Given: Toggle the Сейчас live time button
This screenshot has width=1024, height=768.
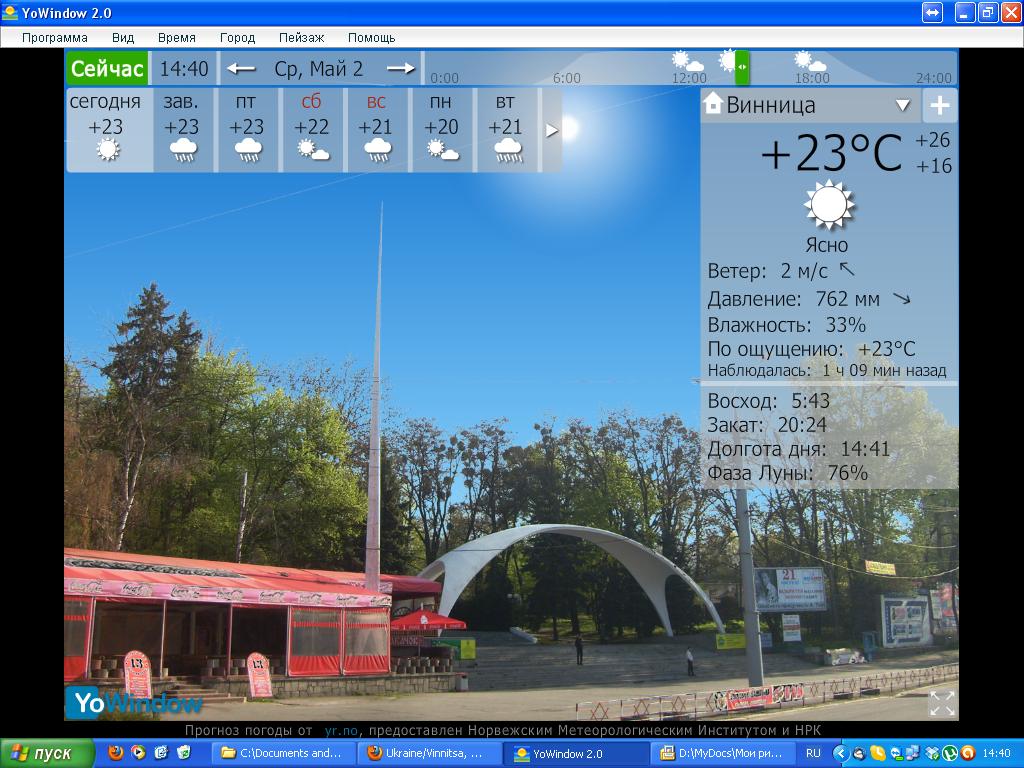Looking at the screenshot, I should [108, 69].
